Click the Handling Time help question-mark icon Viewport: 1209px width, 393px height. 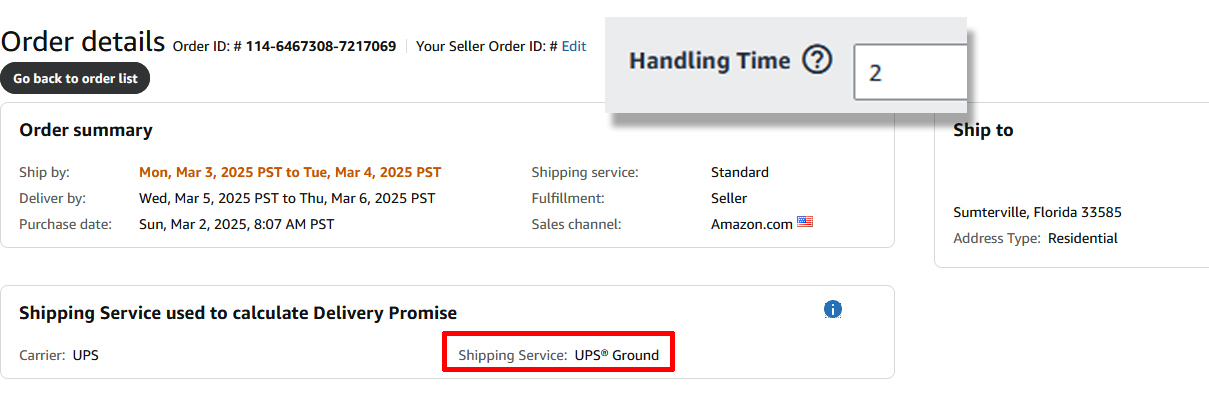coord(817,61)
